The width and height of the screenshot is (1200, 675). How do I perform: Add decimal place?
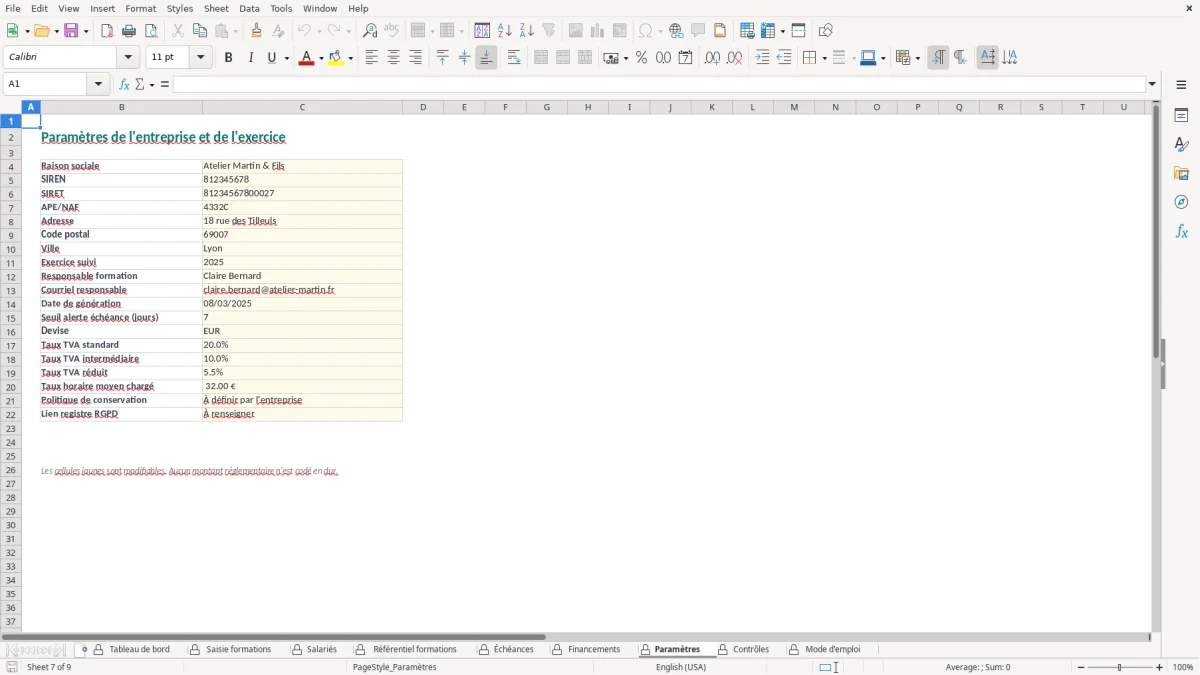click(712, 58)
